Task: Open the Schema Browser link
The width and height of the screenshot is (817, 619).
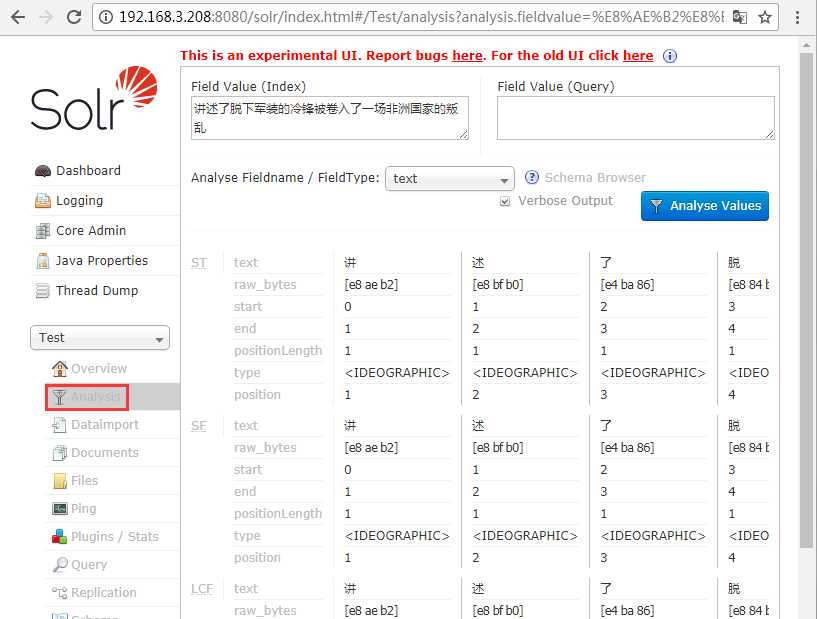Action: [x=595, y=178]
